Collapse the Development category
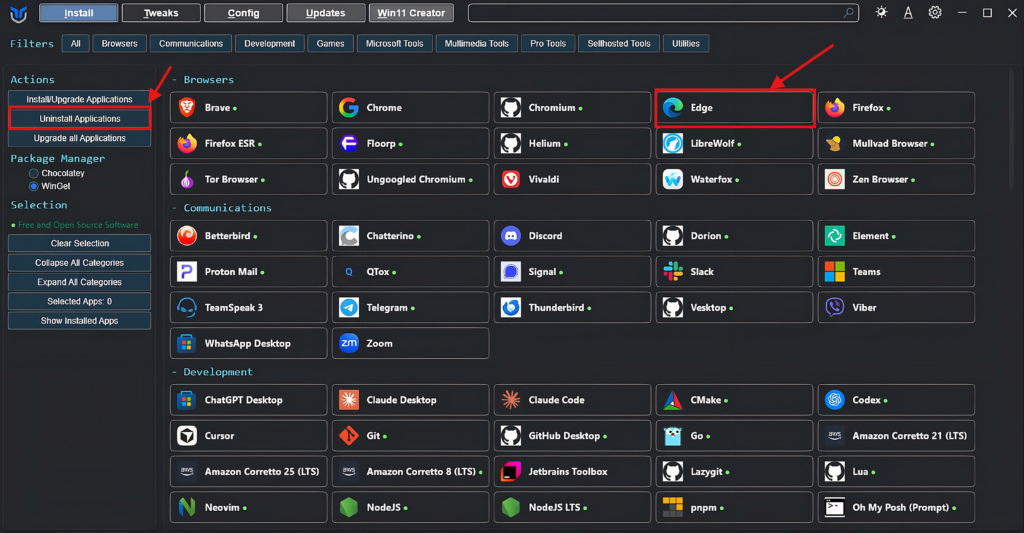 pyautogui.click(x=213, y=372)
